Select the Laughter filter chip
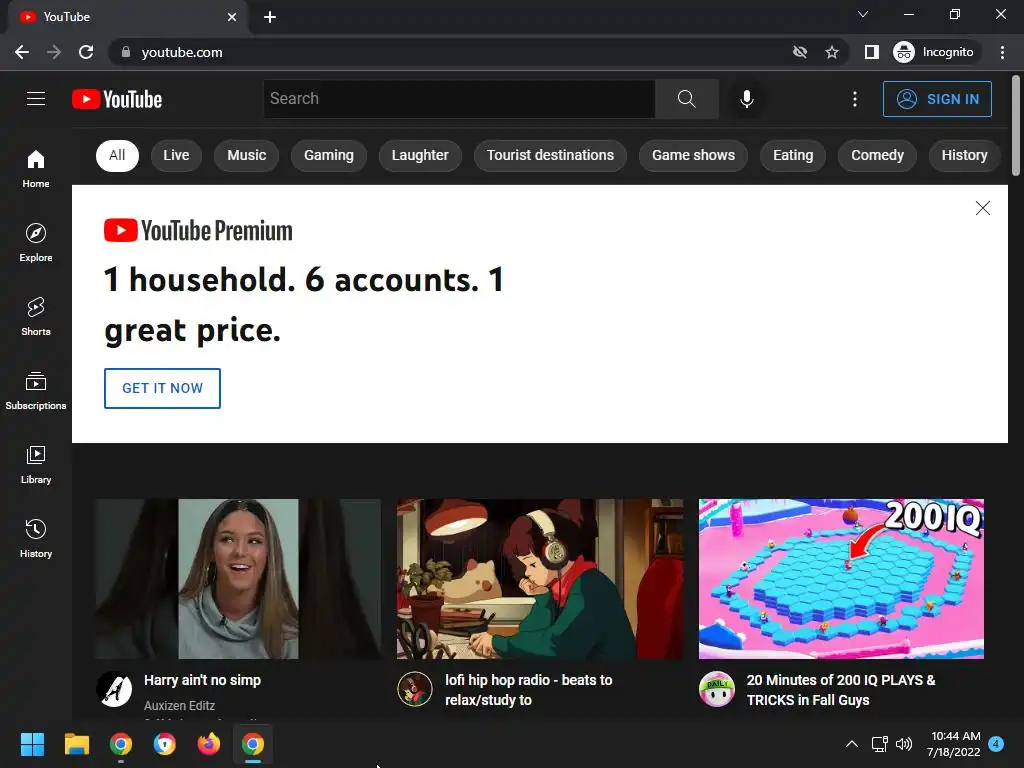1024x768 pixels. click(420, 155)
